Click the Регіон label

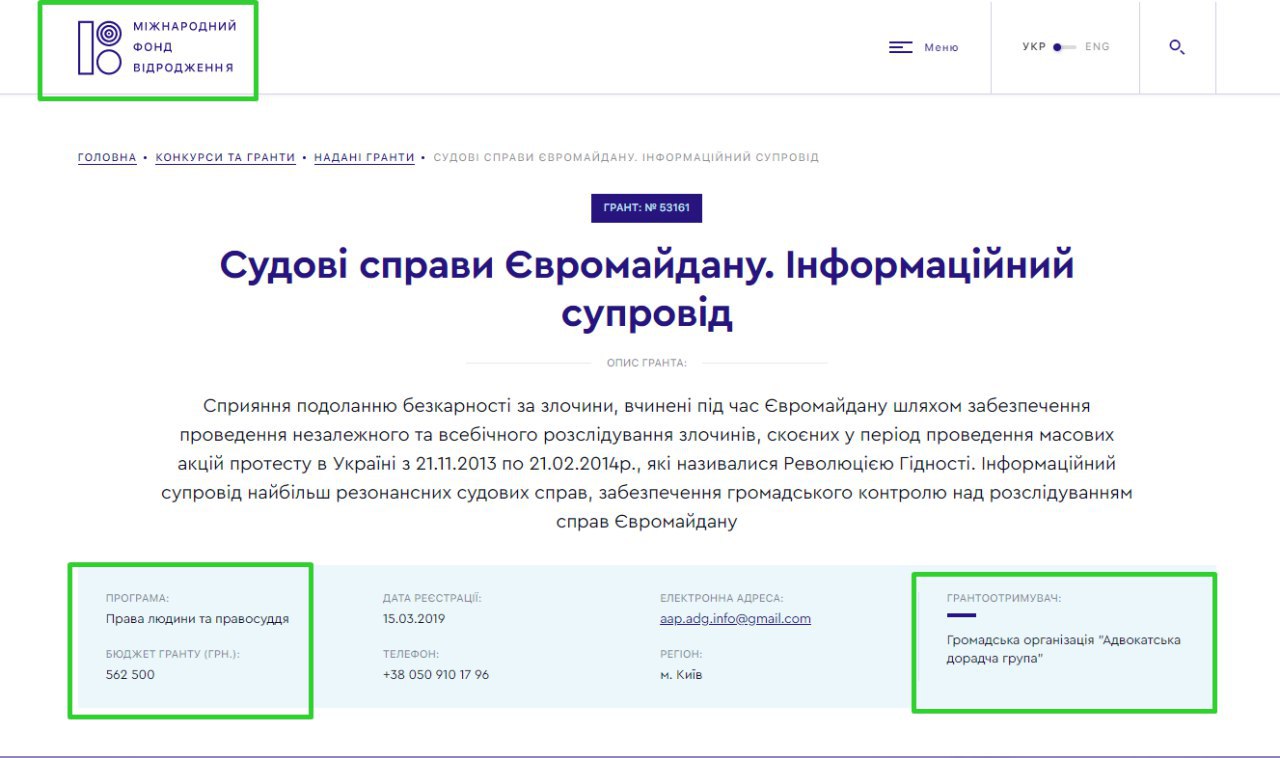[682, 654]
